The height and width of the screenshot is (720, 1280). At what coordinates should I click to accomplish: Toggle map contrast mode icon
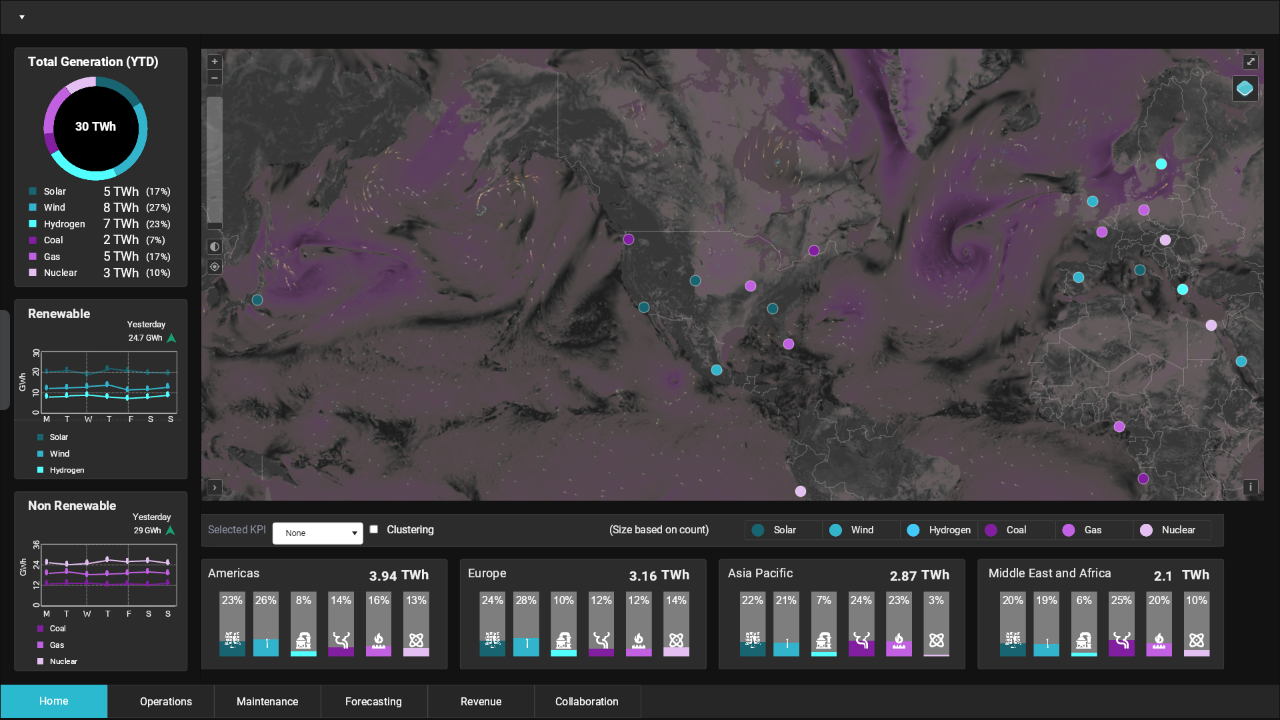[215, 246]
